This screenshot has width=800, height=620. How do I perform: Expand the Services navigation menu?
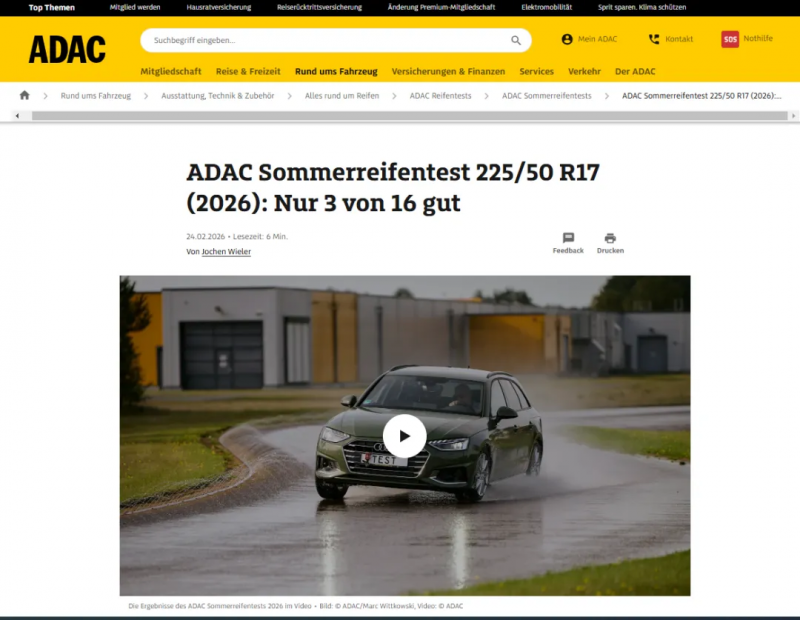(x=536, y=71)
